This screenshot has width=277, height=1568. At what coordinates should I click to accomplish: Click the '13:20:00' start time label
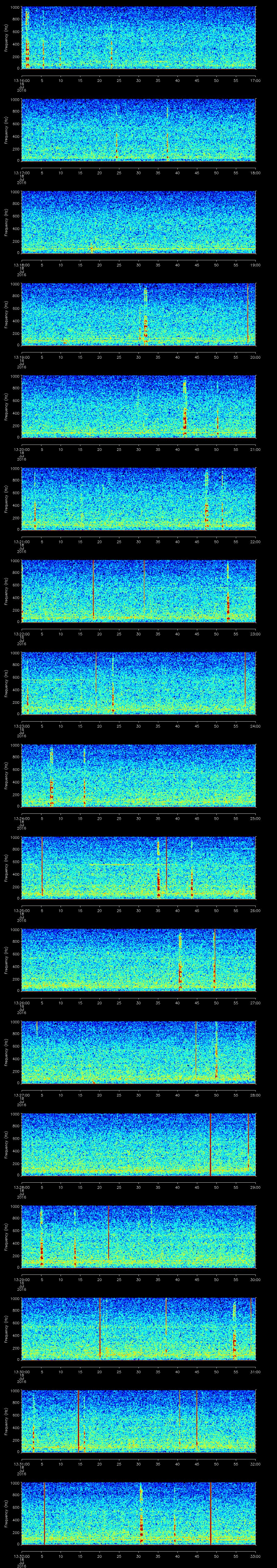pos(21,449)
